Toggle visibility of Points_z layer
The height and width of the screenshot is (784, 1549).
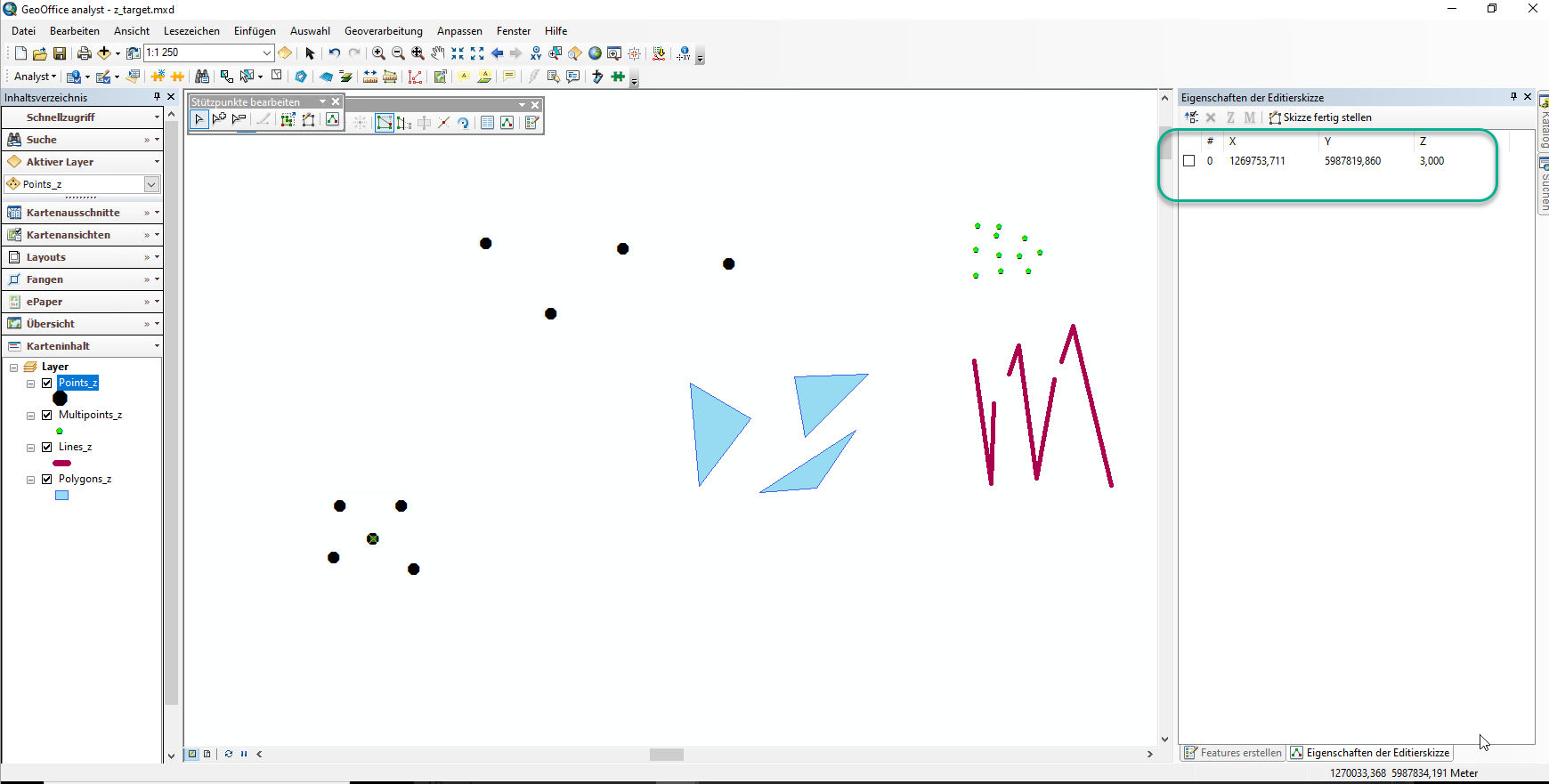tap(47, 383)
